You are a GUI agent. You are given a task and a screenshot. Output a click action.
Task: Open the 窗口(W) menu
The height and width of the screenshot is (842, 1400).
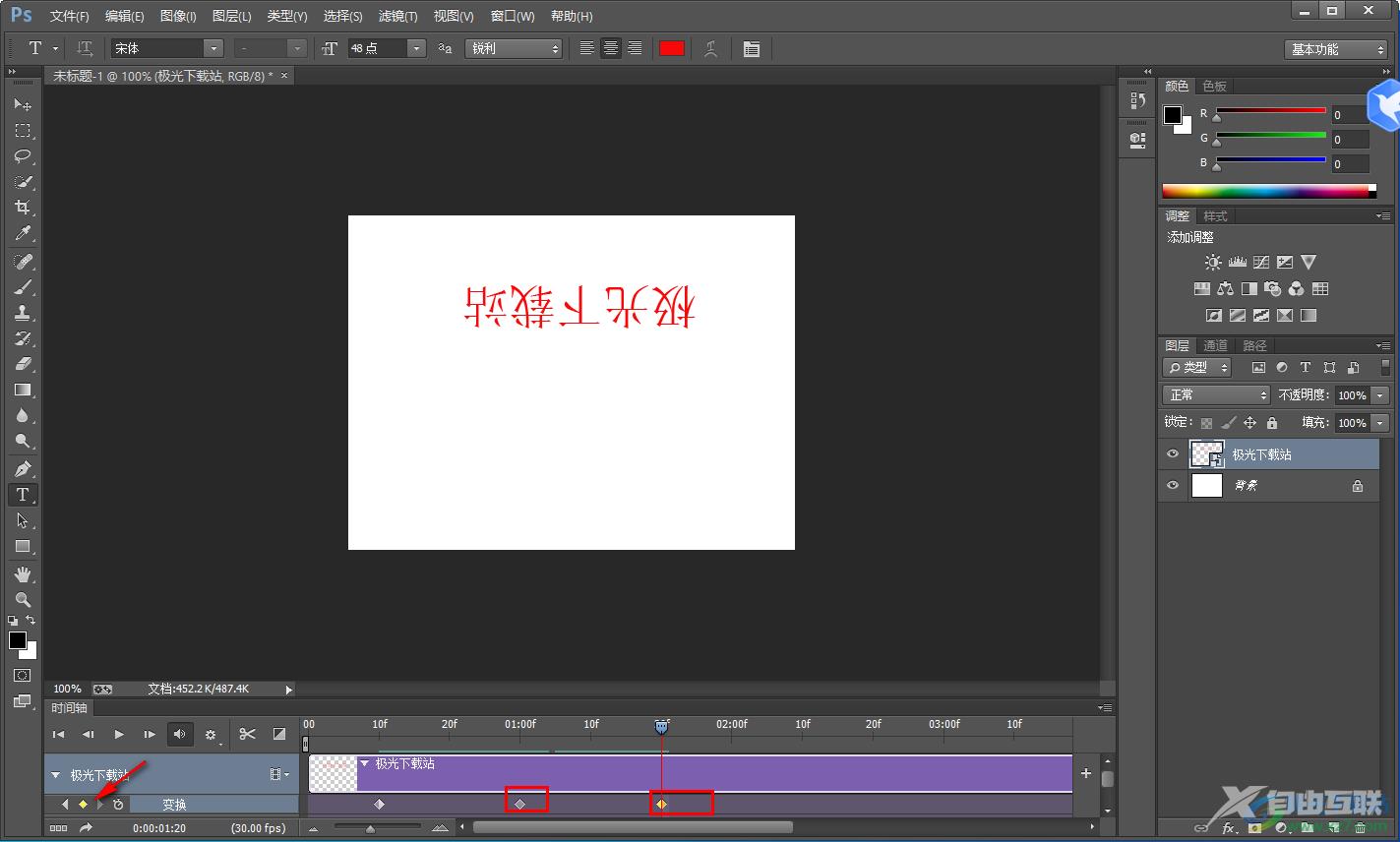click(x=513, y=16)
